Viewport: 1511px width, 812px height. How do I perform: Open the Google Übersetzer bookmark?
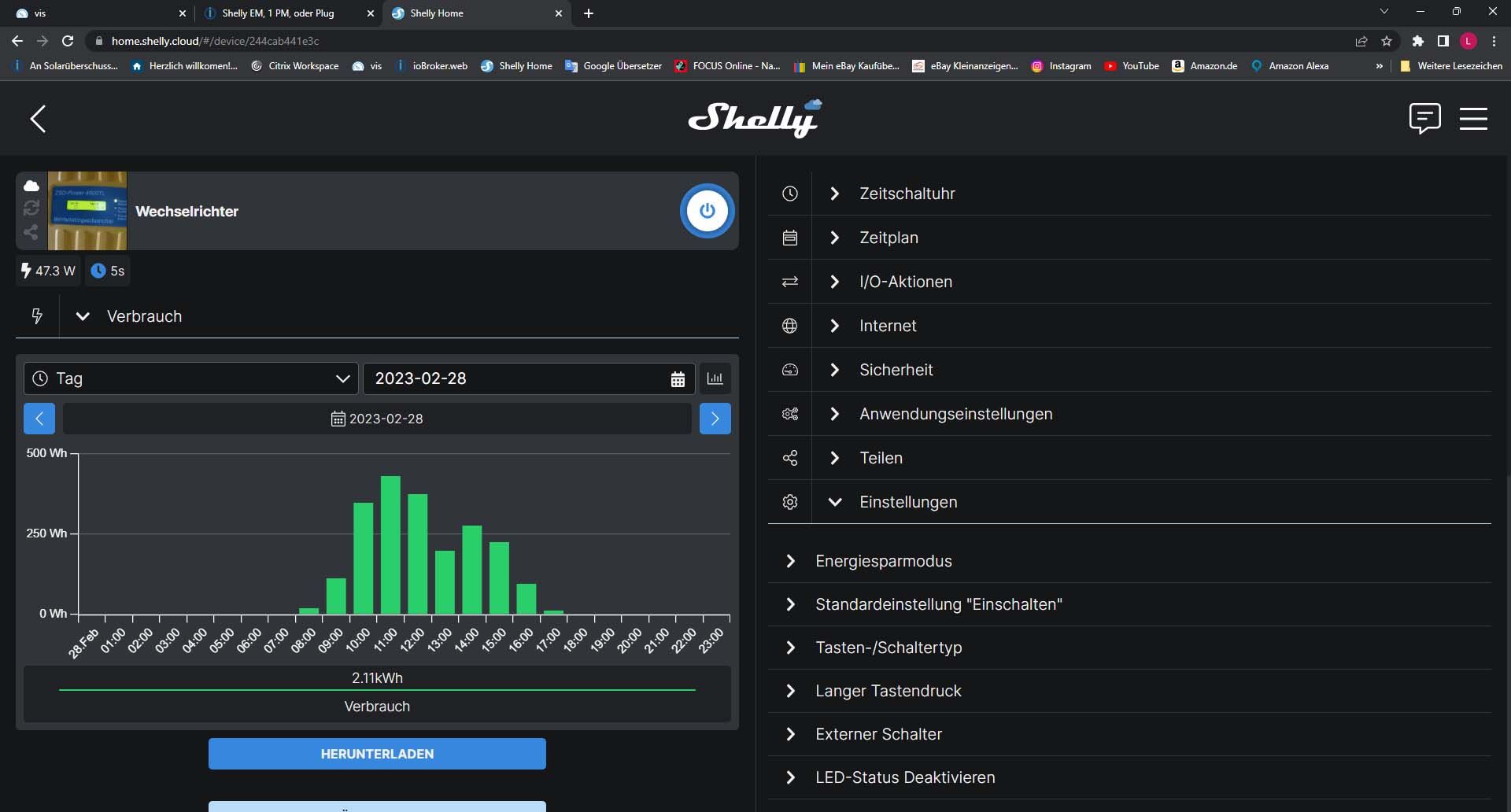tap(613, 66)
